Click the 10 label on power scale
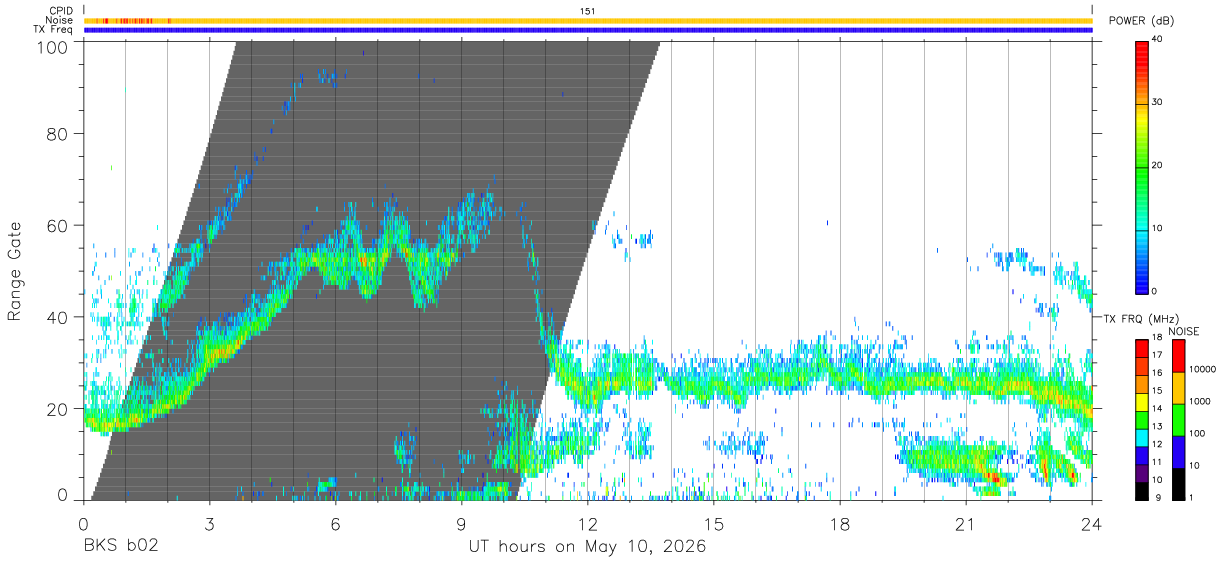 (x=1158, y=229)
